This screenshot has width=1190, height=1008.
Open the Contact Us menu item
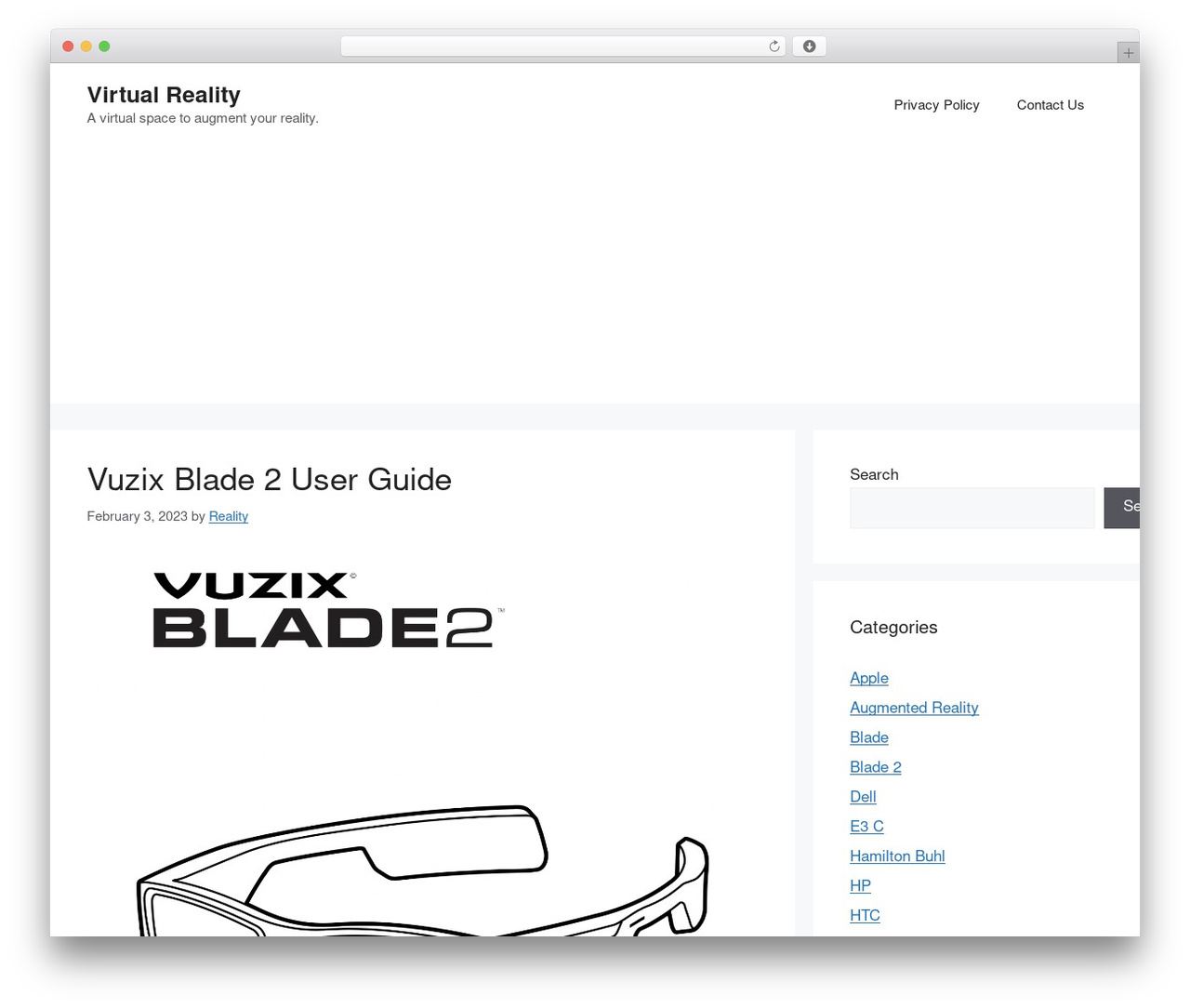pyautogui.click(x=1050, y=105)
